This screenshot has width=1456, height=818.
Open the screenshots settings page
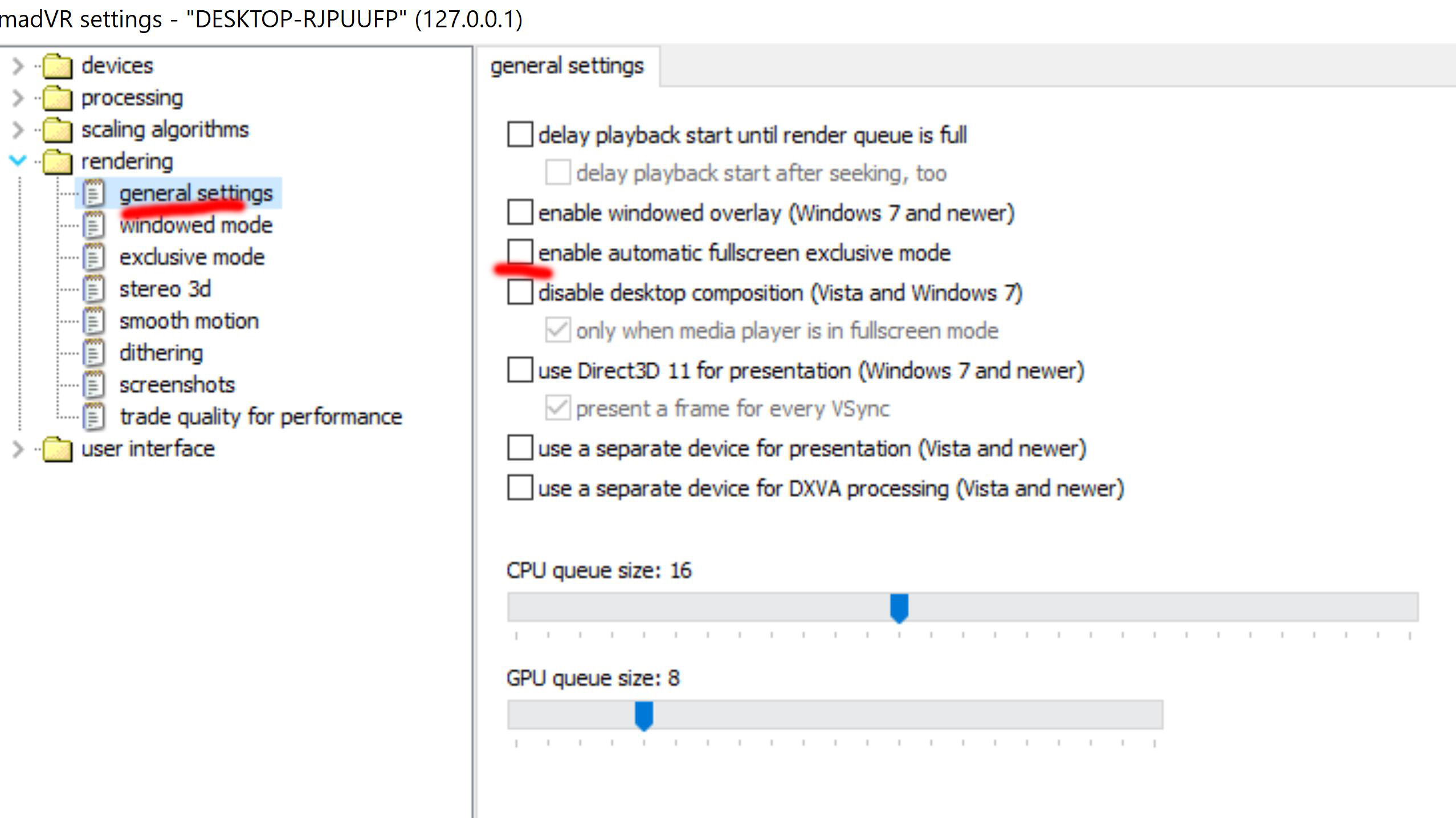(x=177, y=385)
